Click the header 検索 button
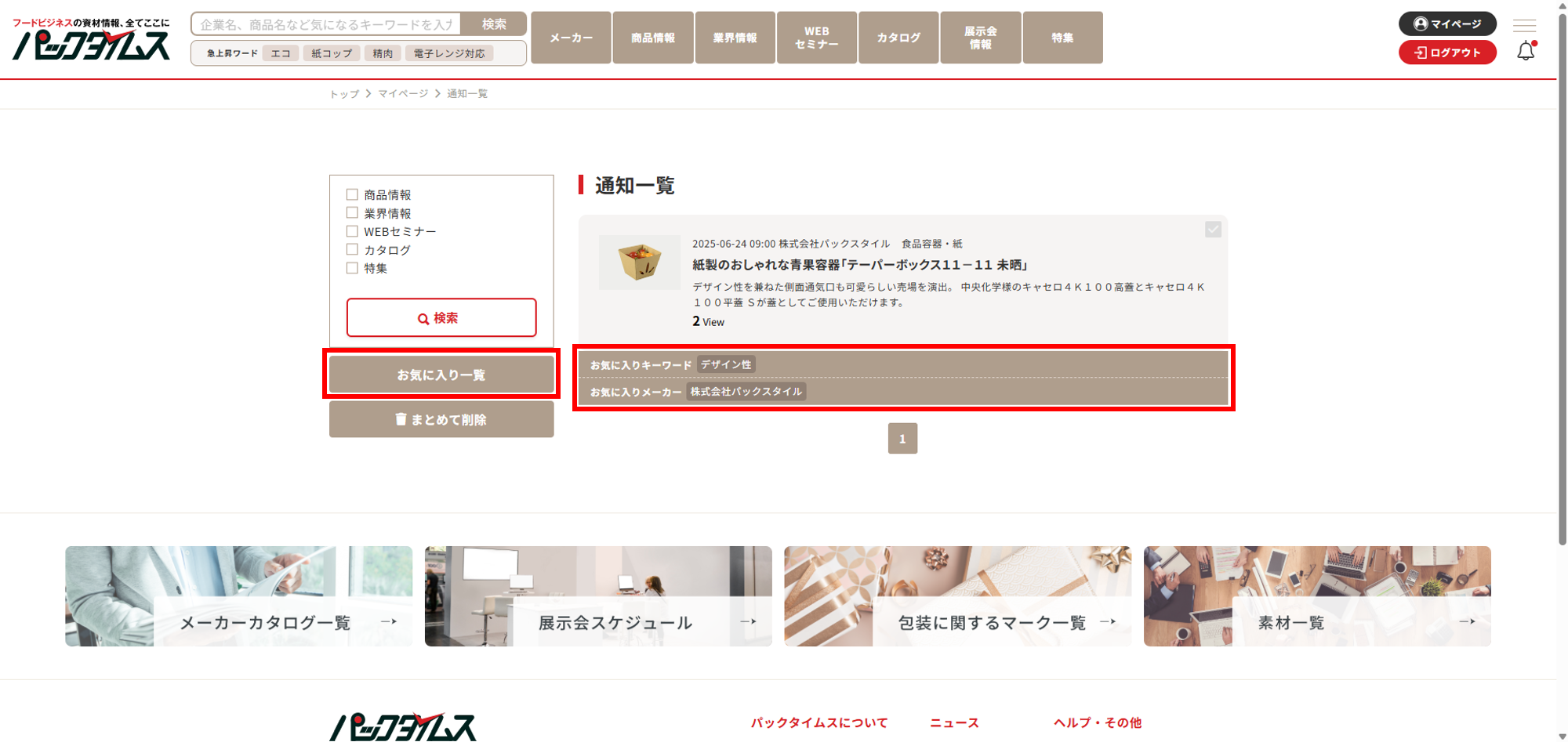 pos(494,24)
